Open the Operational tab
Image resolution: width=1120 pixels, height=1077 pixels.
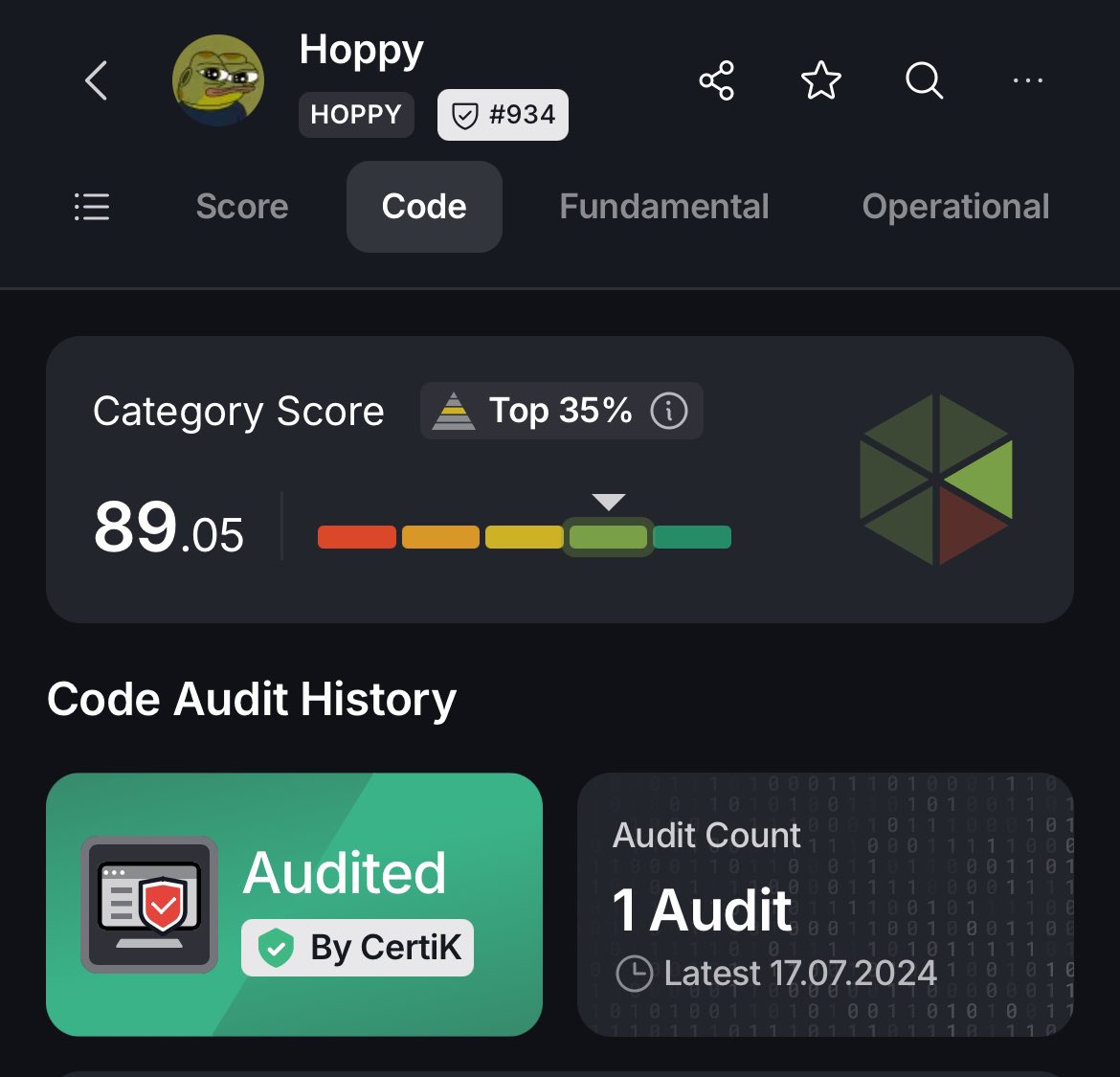955,207
